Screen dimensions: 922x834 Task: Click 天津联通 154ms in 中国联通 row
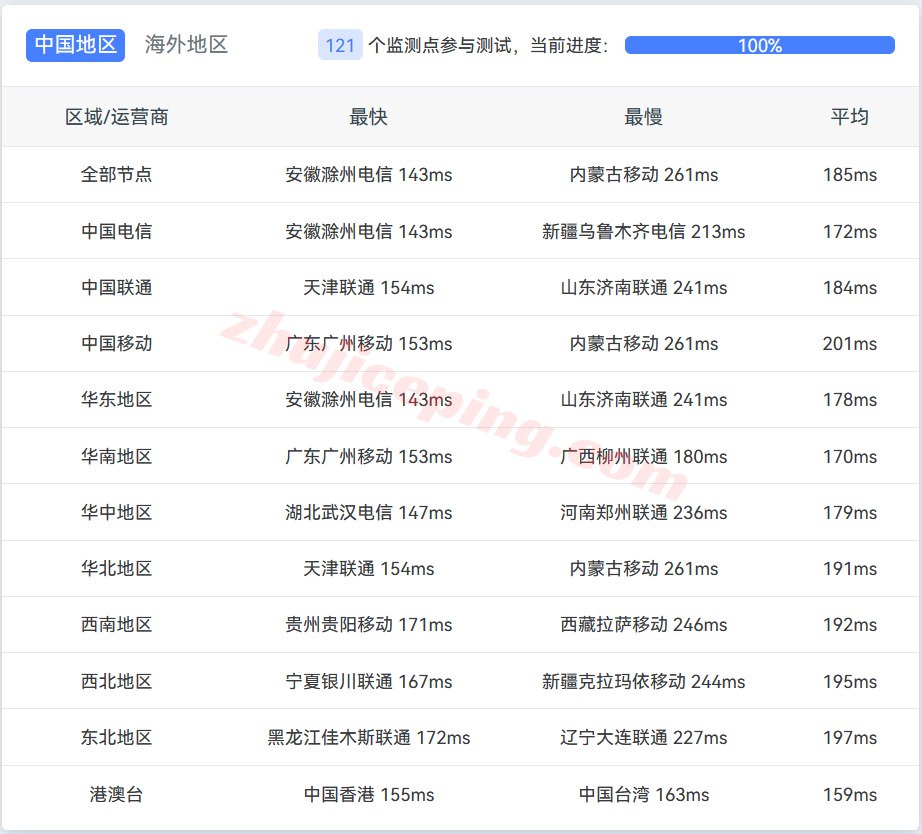coord(369,288)
